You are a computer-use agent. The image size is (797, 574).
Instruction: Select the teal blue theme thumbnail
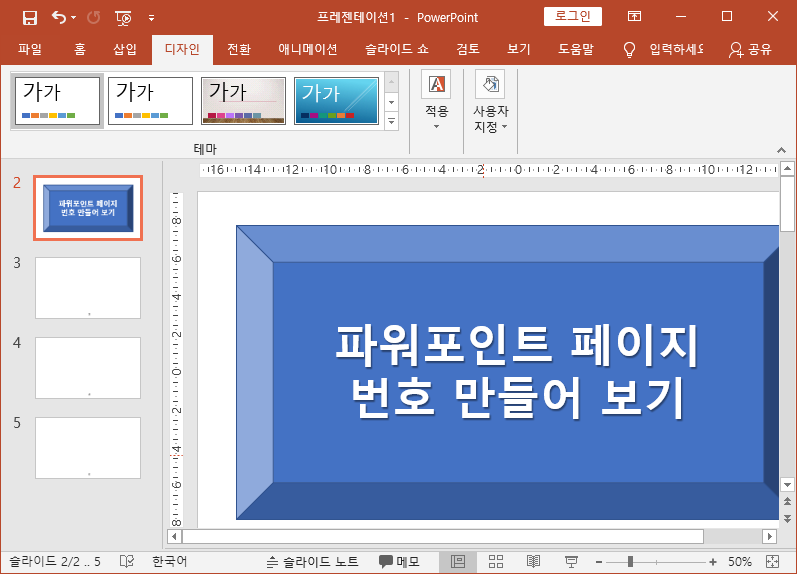(336, 101)
